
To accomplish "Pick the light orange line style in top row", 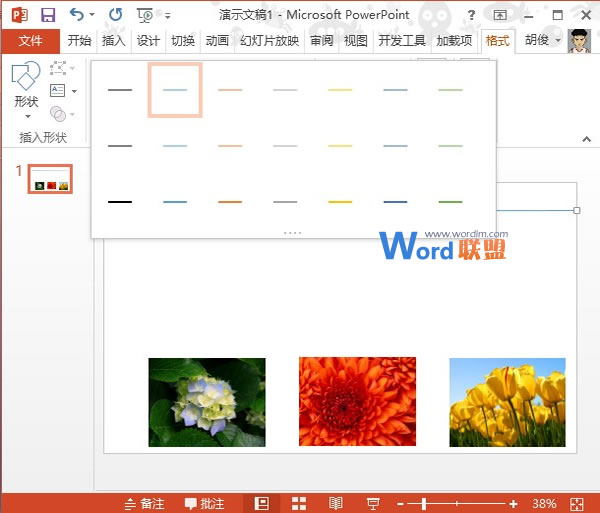I will [230, 90].
